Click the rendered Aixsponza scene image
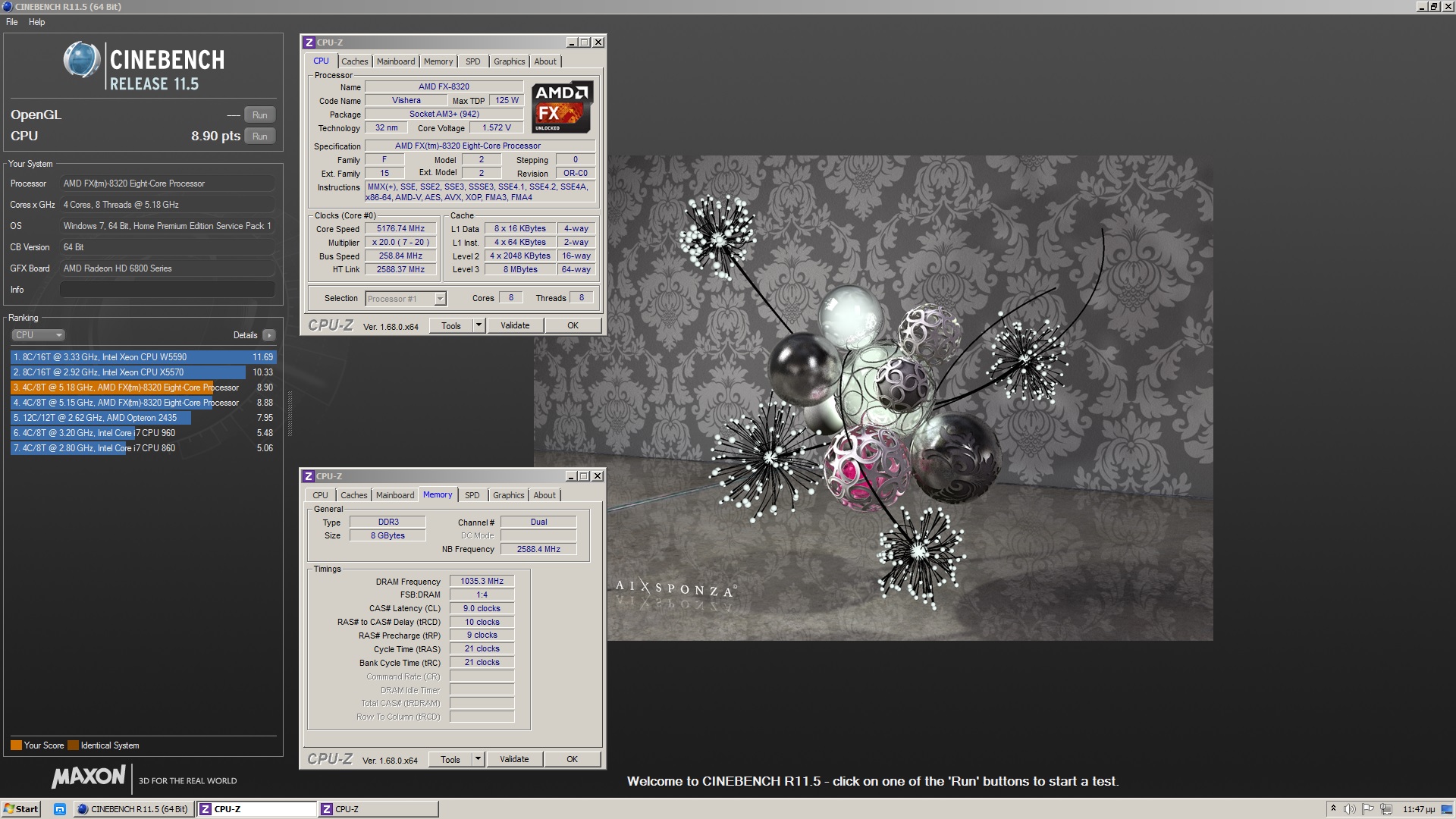 [910, 398]
